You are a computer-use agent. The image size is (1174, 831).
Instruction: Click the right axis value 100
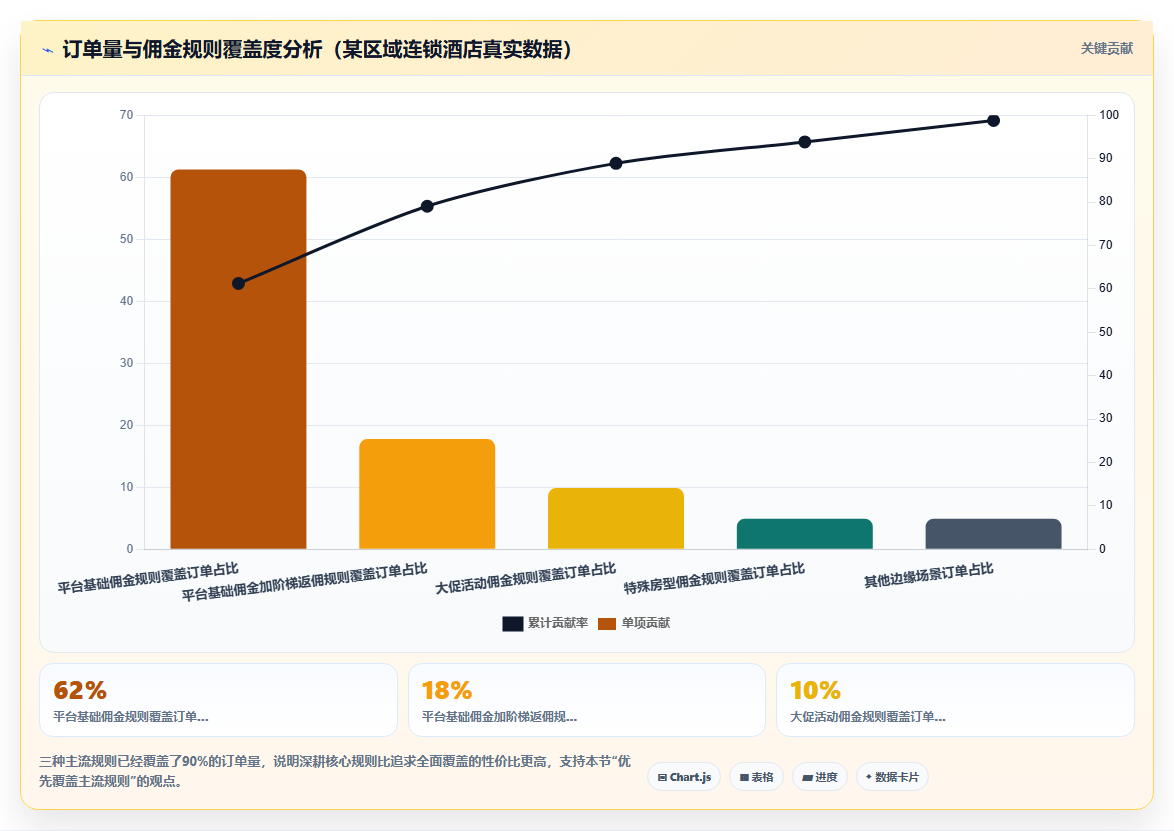tap(1109, 115)
